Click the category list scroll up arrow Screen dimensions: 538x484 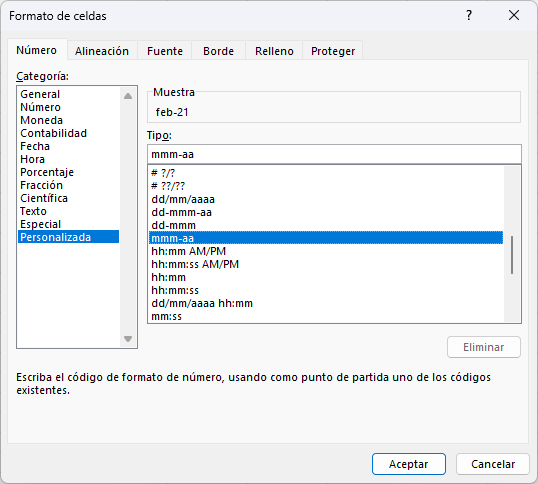[x=128, y=96]
